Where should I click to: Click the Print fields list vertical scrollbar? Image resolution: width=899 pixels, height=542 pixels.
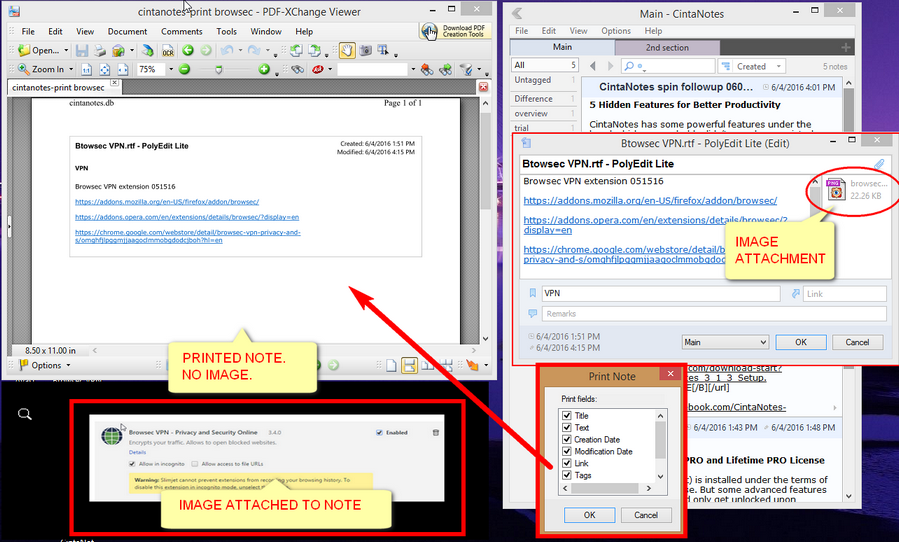pyautogui.click(x=660, y=446)
